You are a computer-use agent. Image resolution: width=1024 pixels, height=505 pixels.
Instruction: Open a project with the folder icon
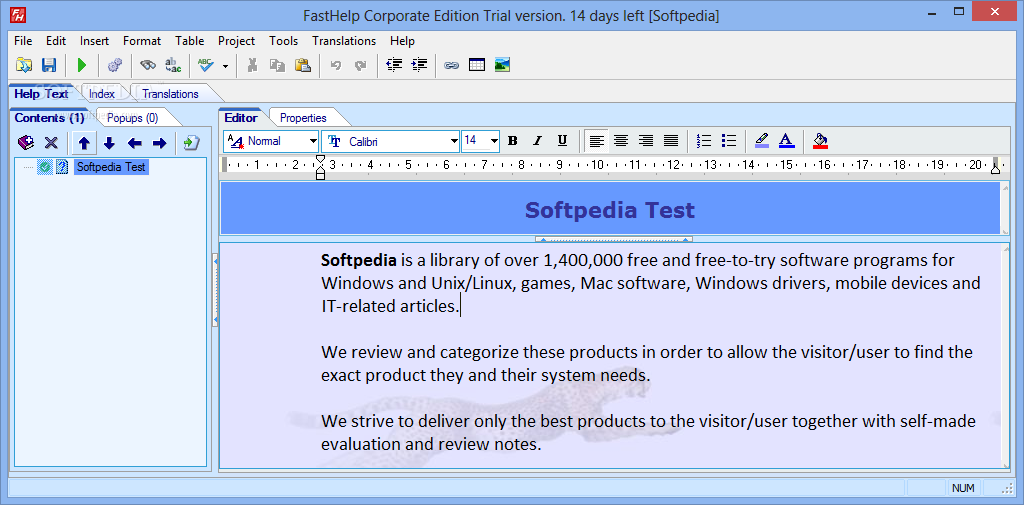coord(24,65)
